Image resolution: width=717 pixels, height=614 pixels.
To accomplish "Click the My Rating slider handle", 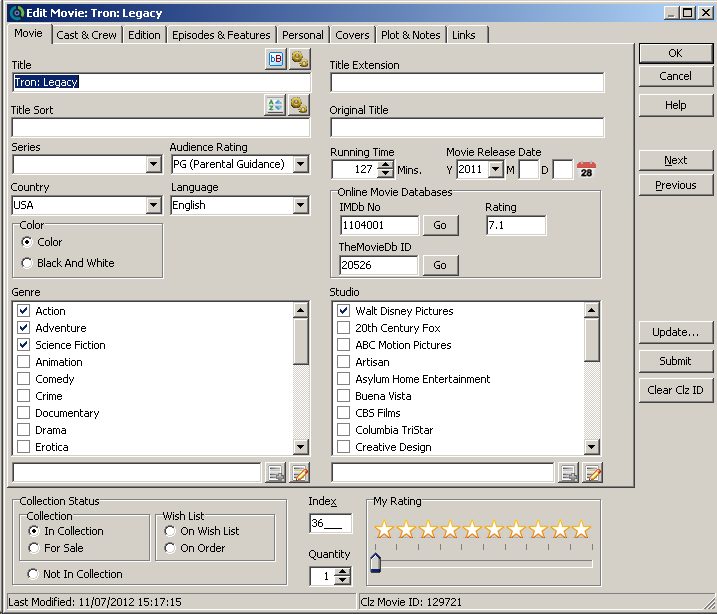I will (x=375, y=562).
